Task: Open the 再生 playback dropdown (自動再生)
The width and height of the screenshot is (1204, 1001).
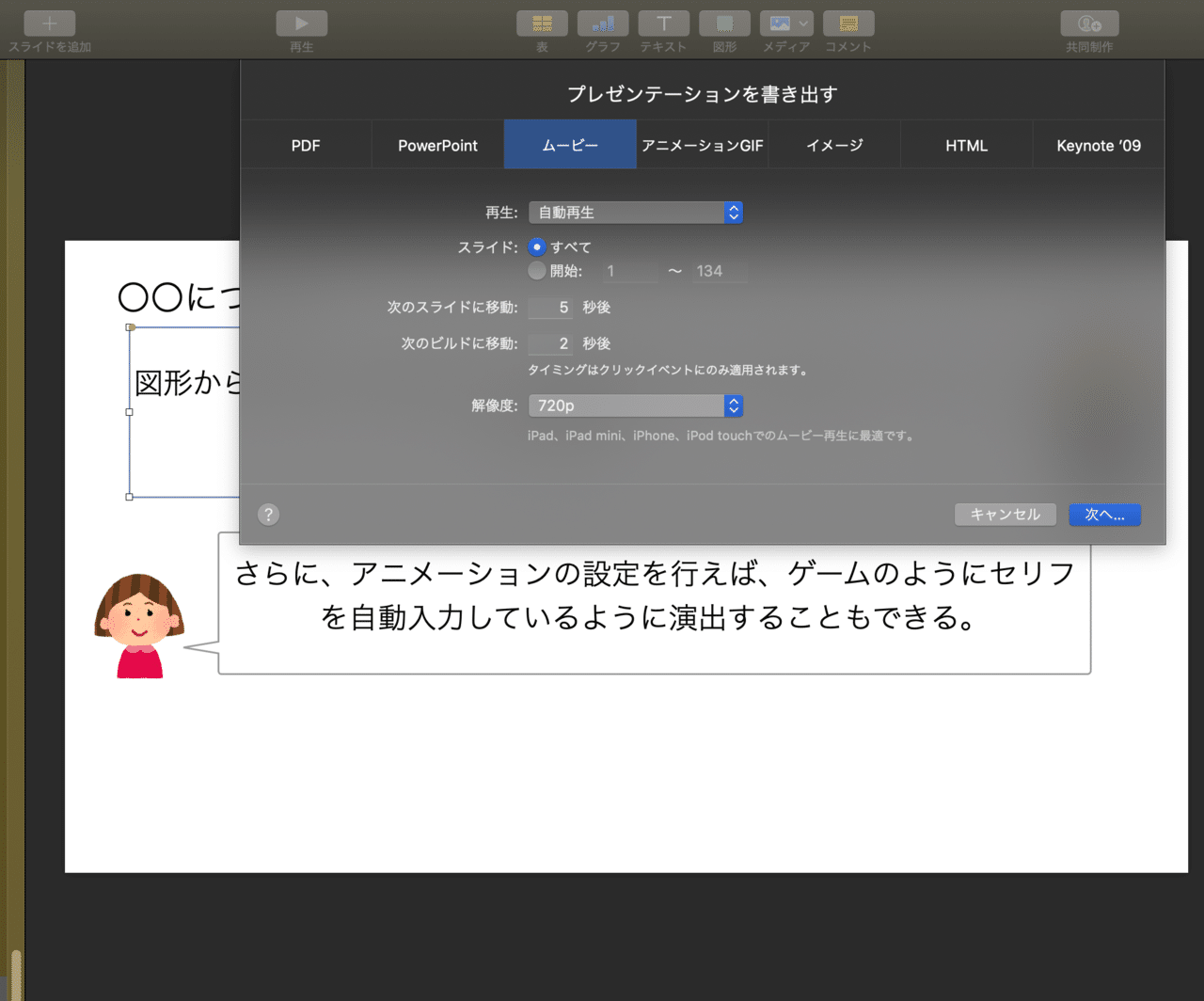Action: click(636, 213)
